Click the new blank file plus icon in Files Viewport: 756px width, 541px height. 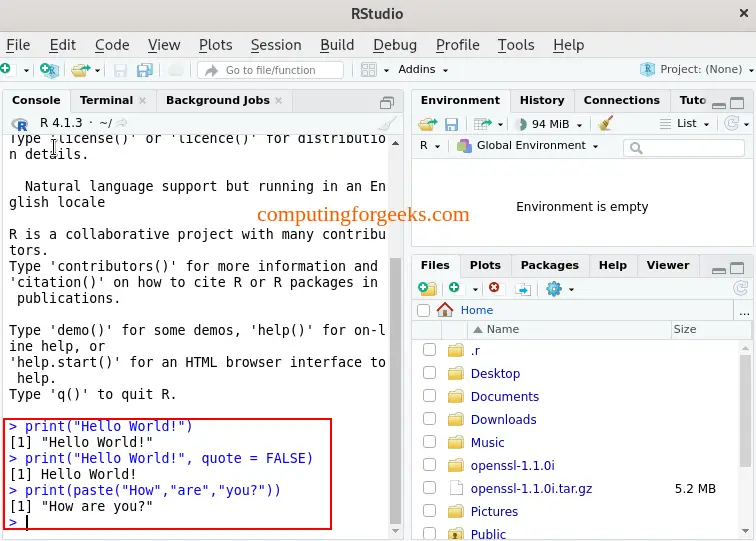tap(454, 288)
